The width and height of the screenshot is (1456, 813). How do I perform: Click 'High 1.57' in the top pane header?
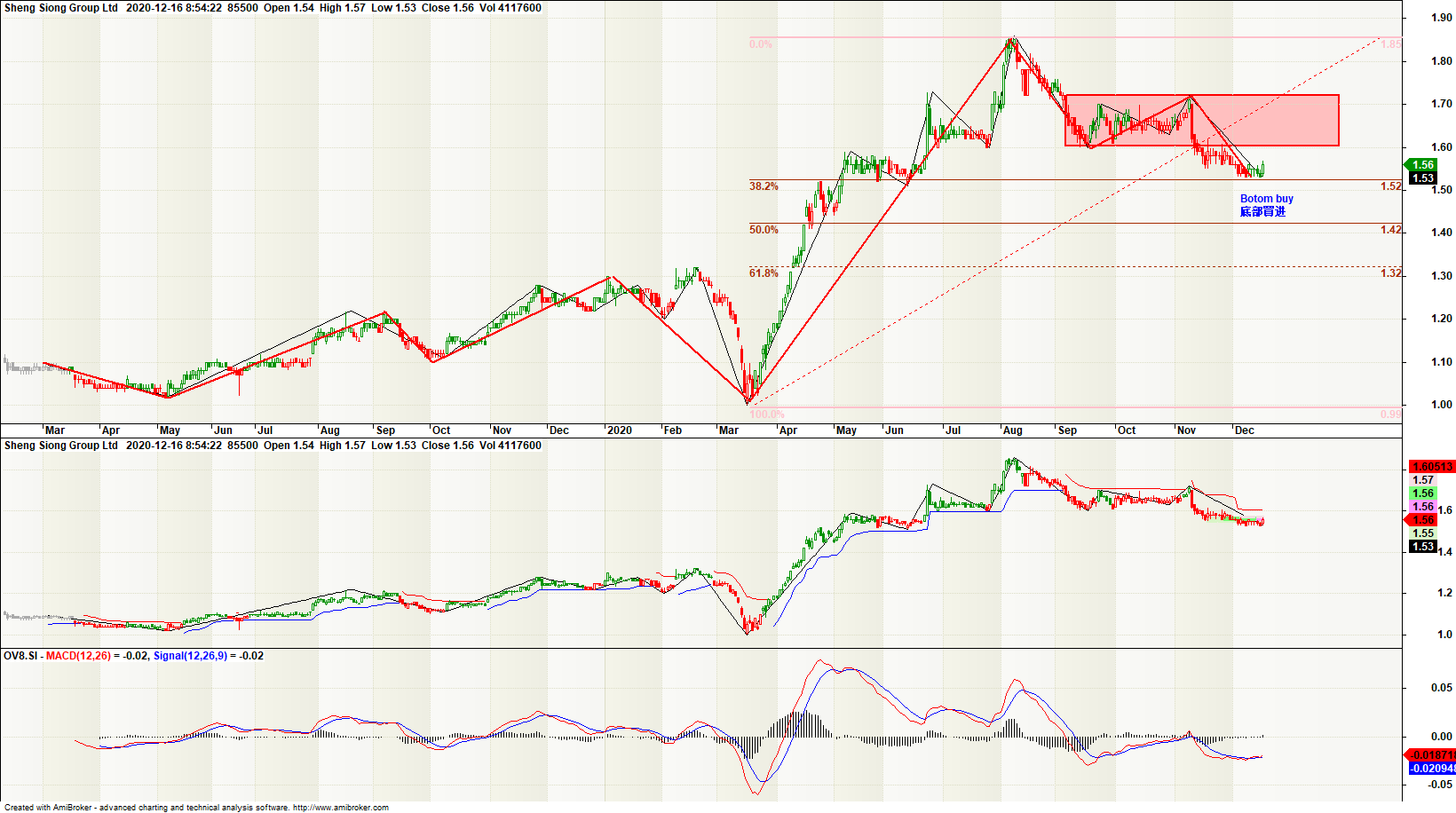point(343,8)
